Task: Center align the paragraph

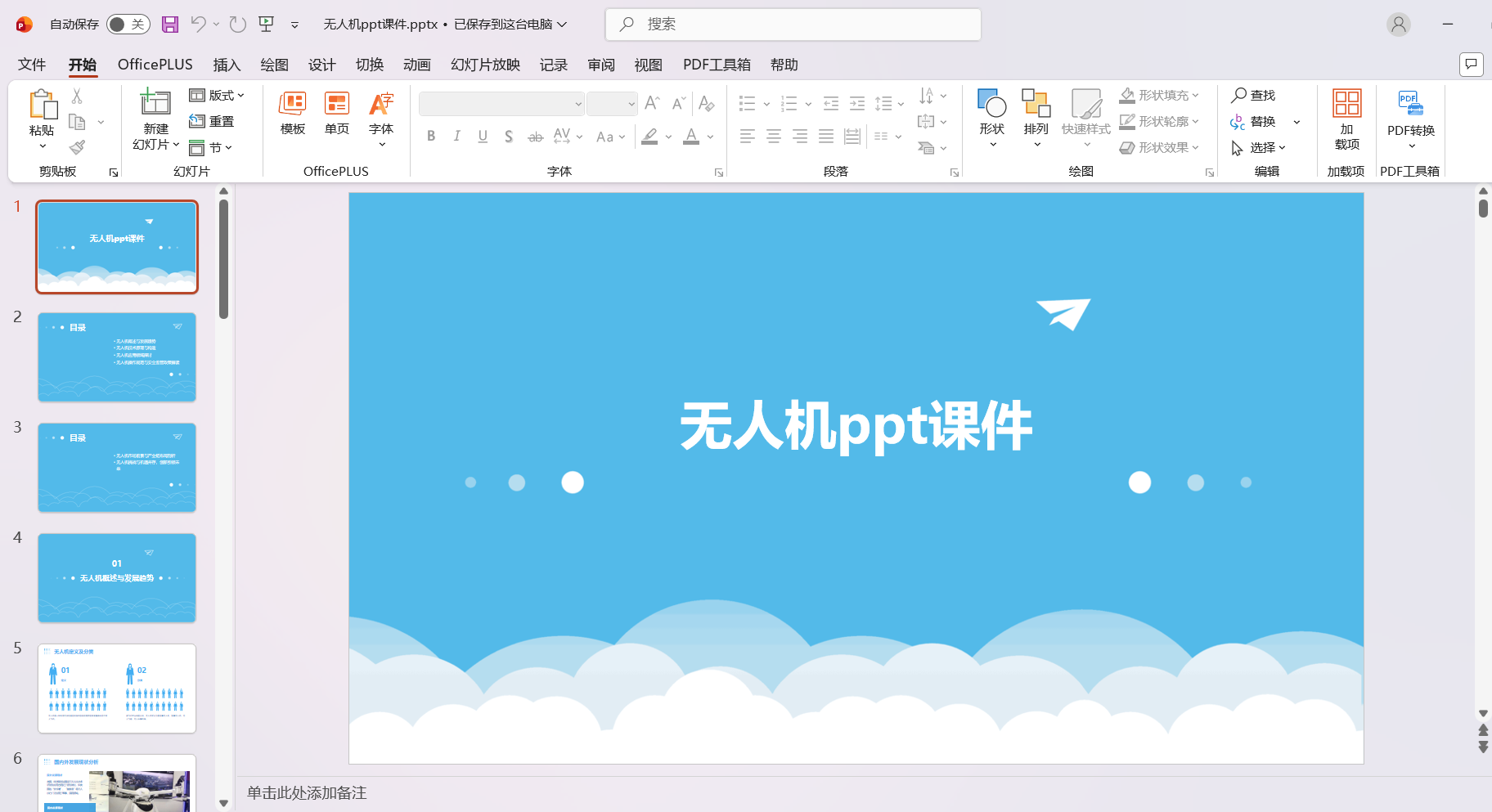Action: [774, 137]
